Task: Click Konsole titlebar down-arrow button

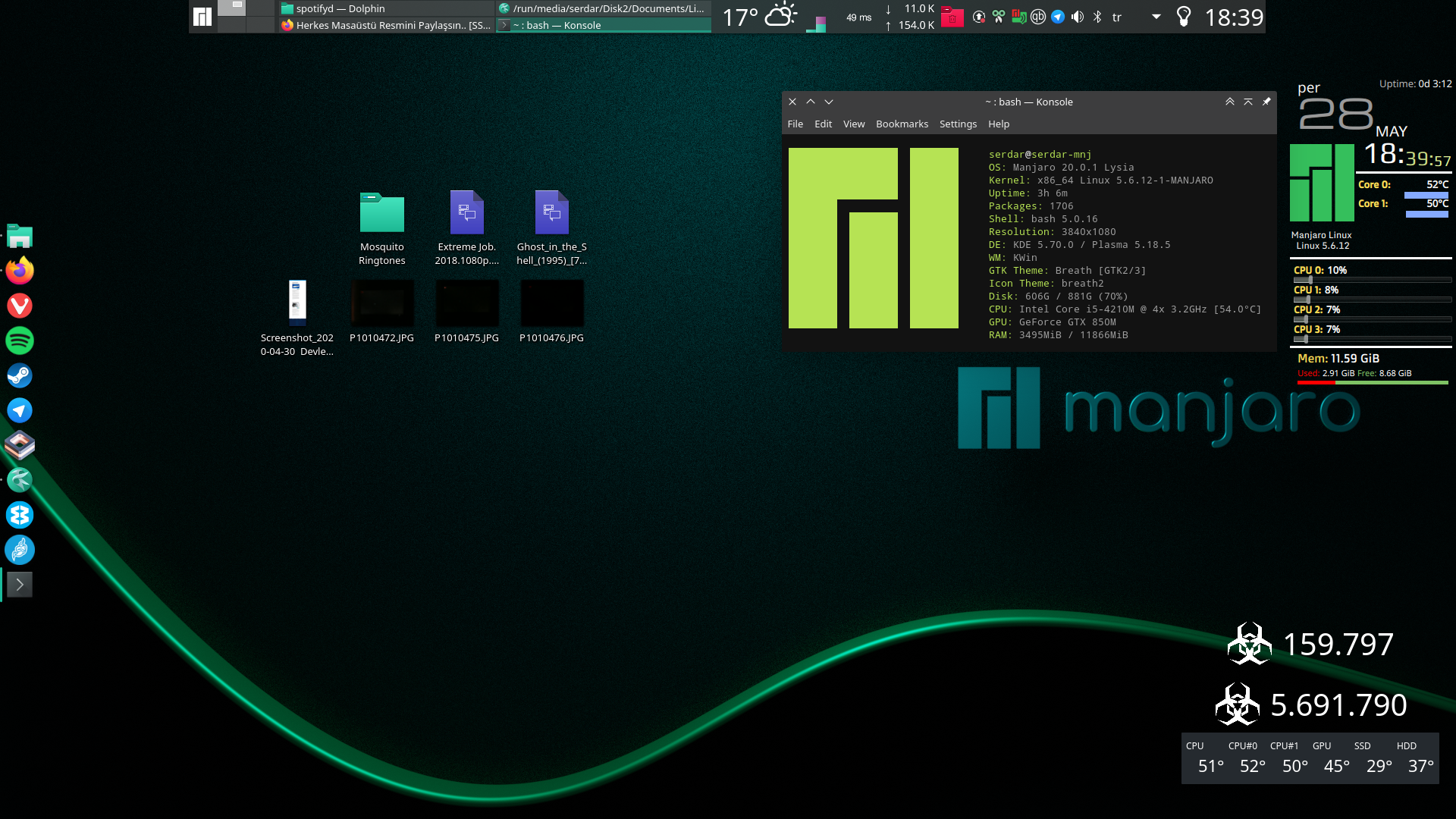Action: point(829,102)
